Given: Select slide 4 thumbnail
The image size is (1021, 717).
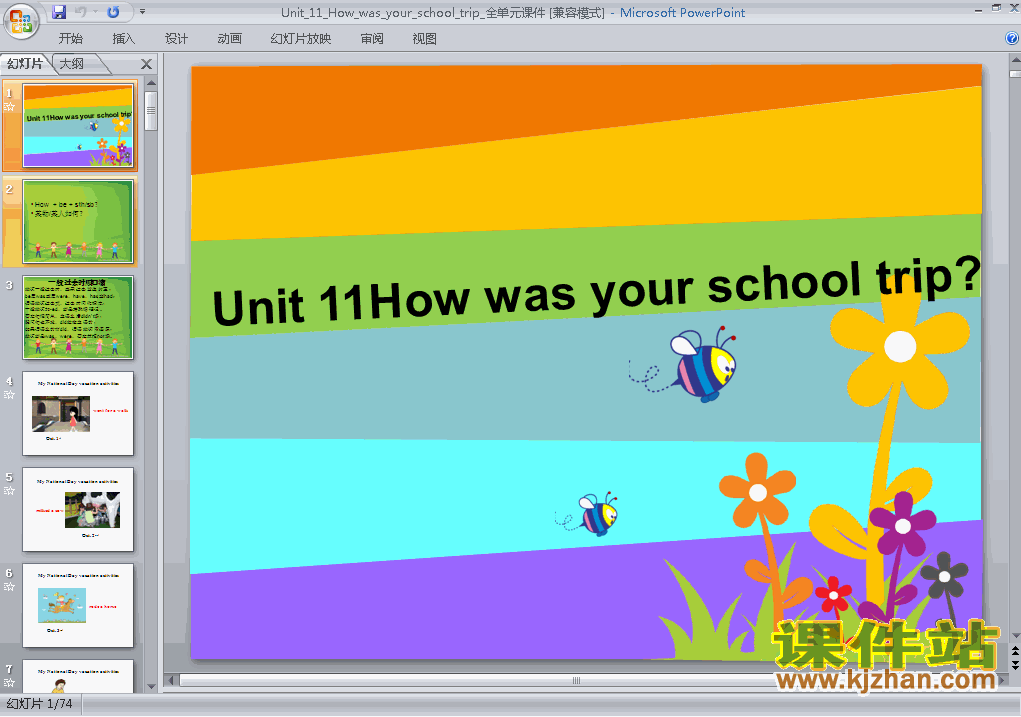Looking at the screenshot, I should (77, 414).
